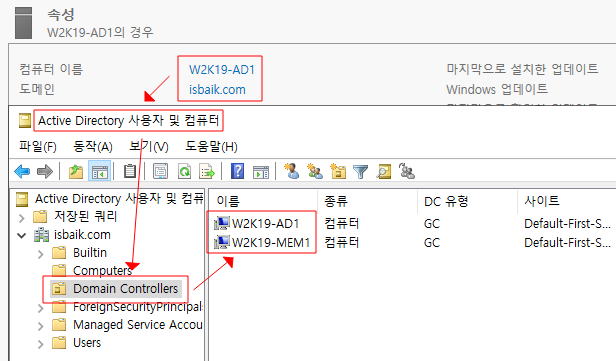Click the 마지막으로 설치한 업데이트 label
616x361 pixels.
(x=522, y=69)
